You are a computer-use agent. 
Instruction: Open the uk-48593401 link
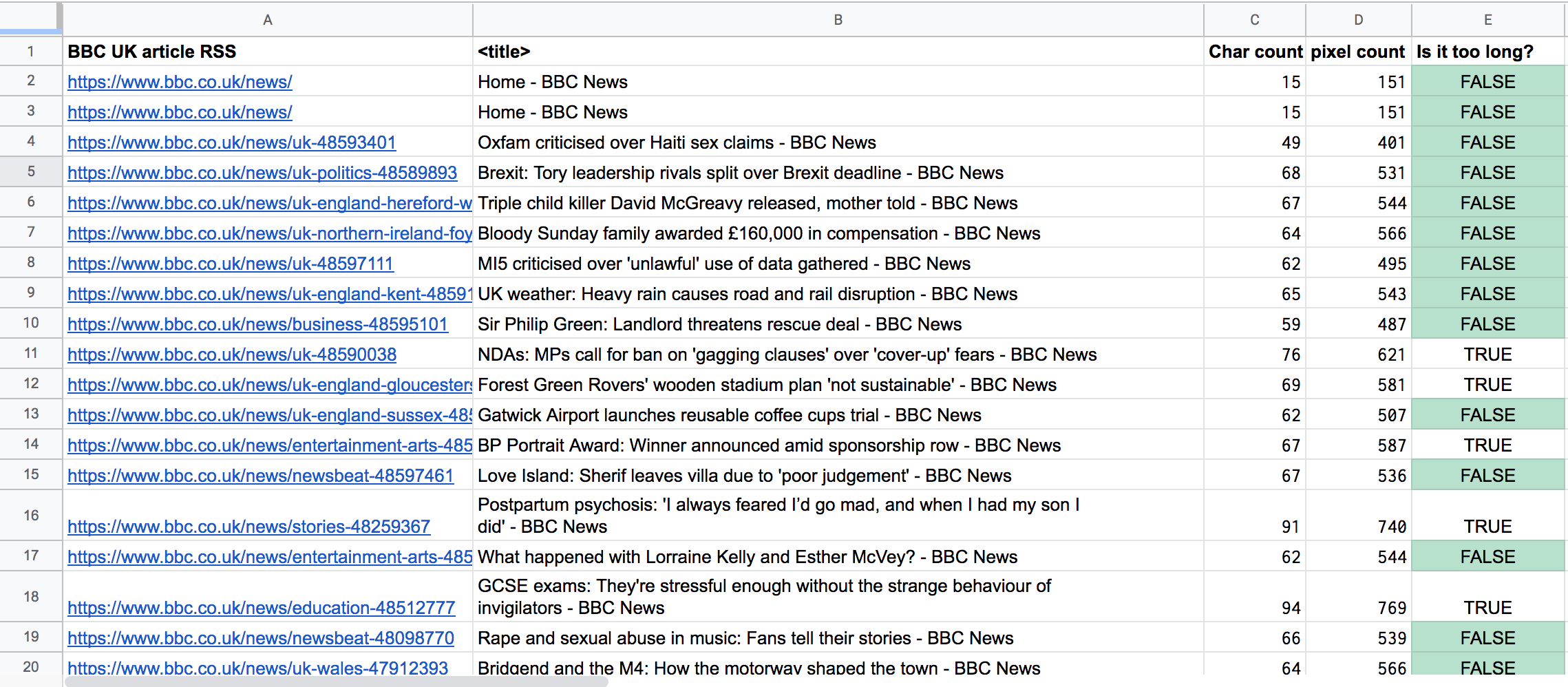[232, 142]
